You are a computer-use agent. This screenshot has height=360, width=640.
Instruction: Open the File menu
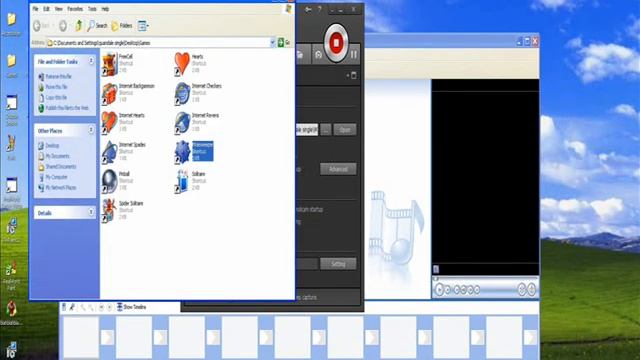point(36,9)
